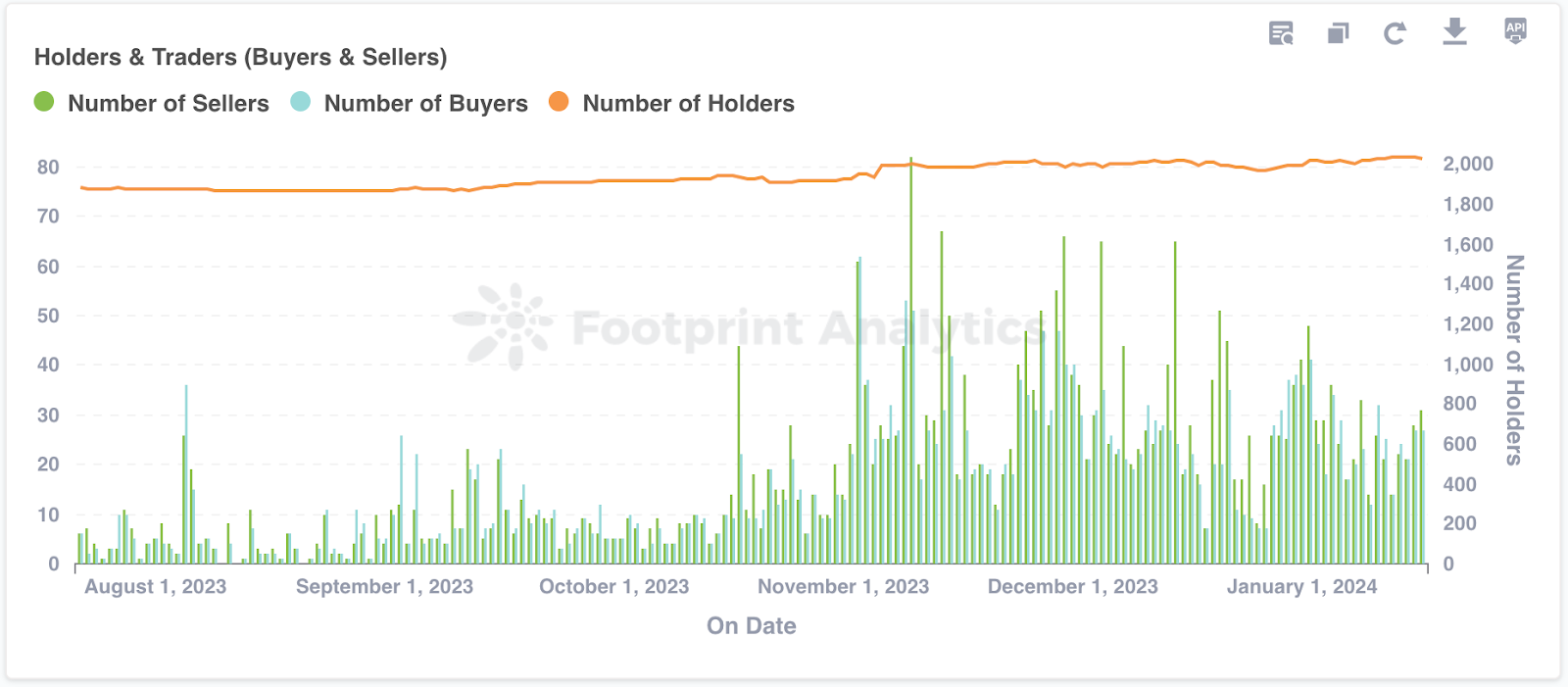Select the October 1, 2023 date label

coord(613,587)
